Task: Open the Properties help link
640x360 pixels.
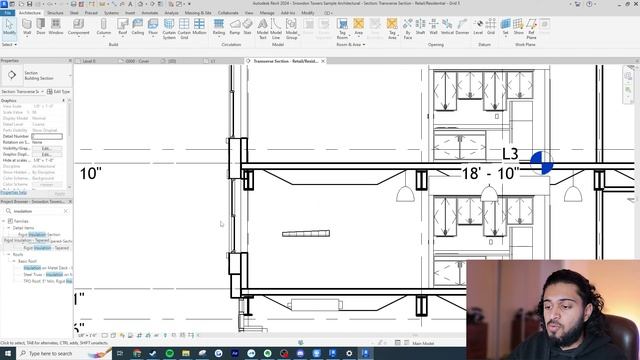Action: click(x=13, y=193)
